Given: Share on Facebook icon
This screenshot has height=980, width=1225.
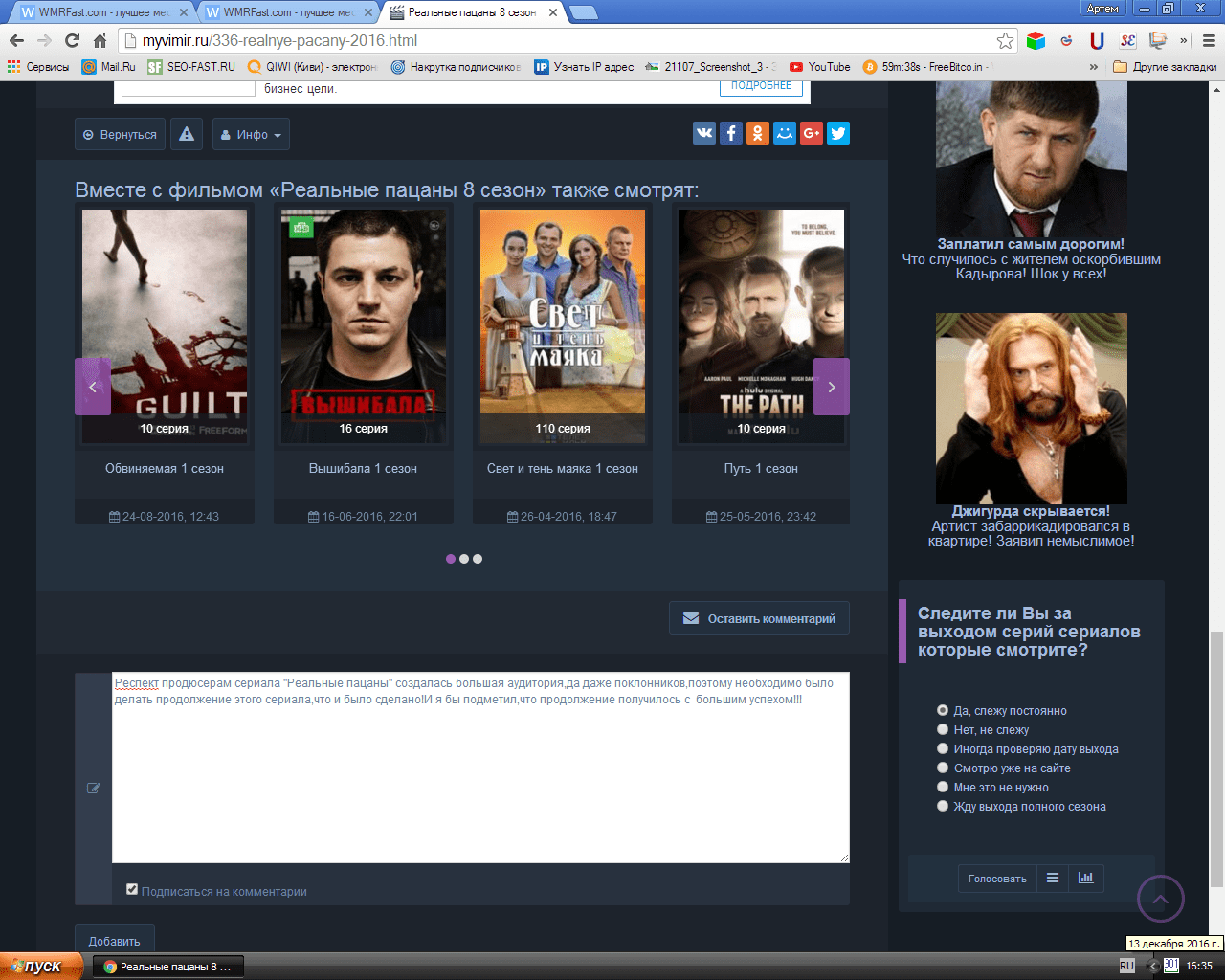Looking at the screenshot, I should pyautogui.click(x=731, y=133).
